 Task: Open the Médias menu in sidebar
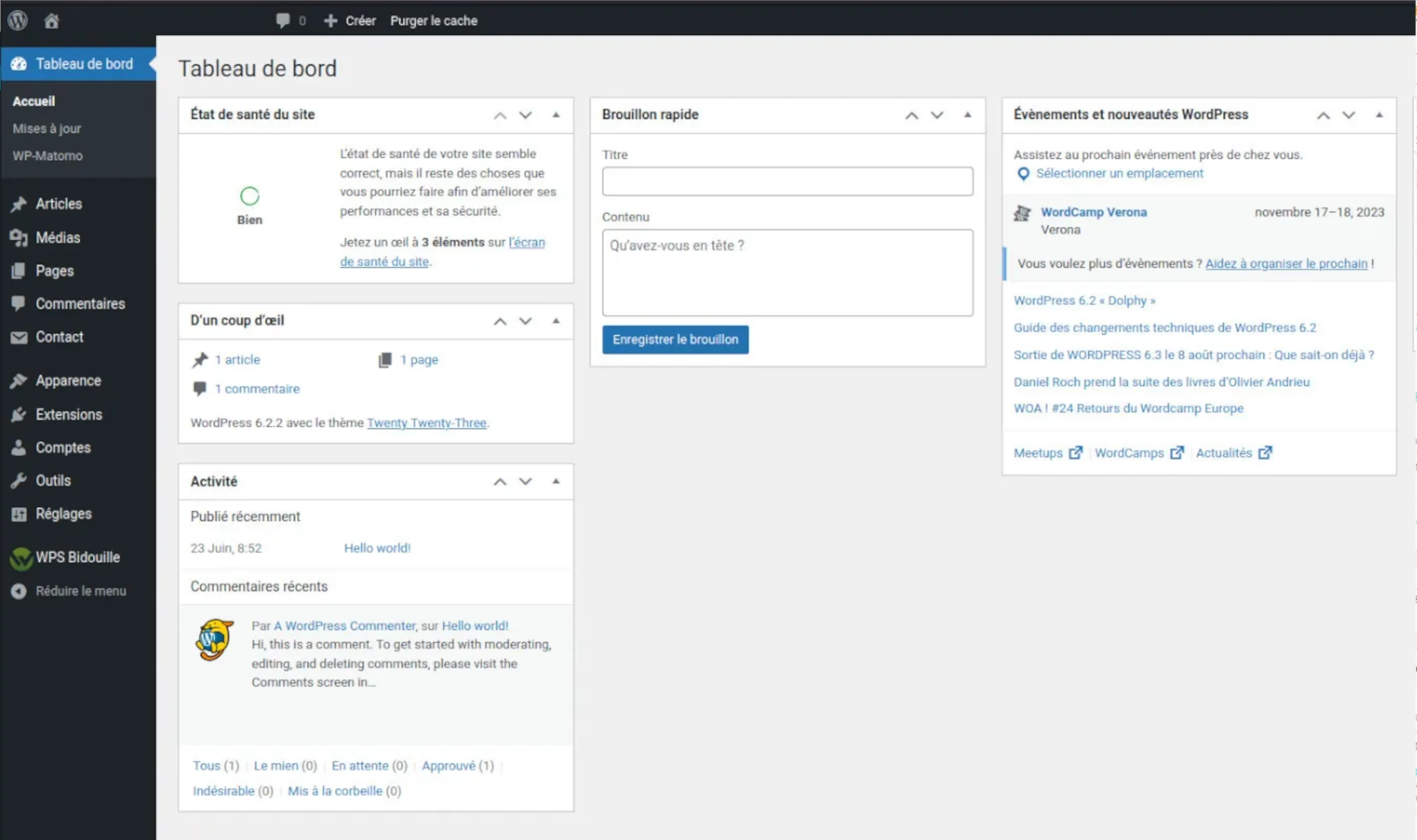click(x=57, y=238)
